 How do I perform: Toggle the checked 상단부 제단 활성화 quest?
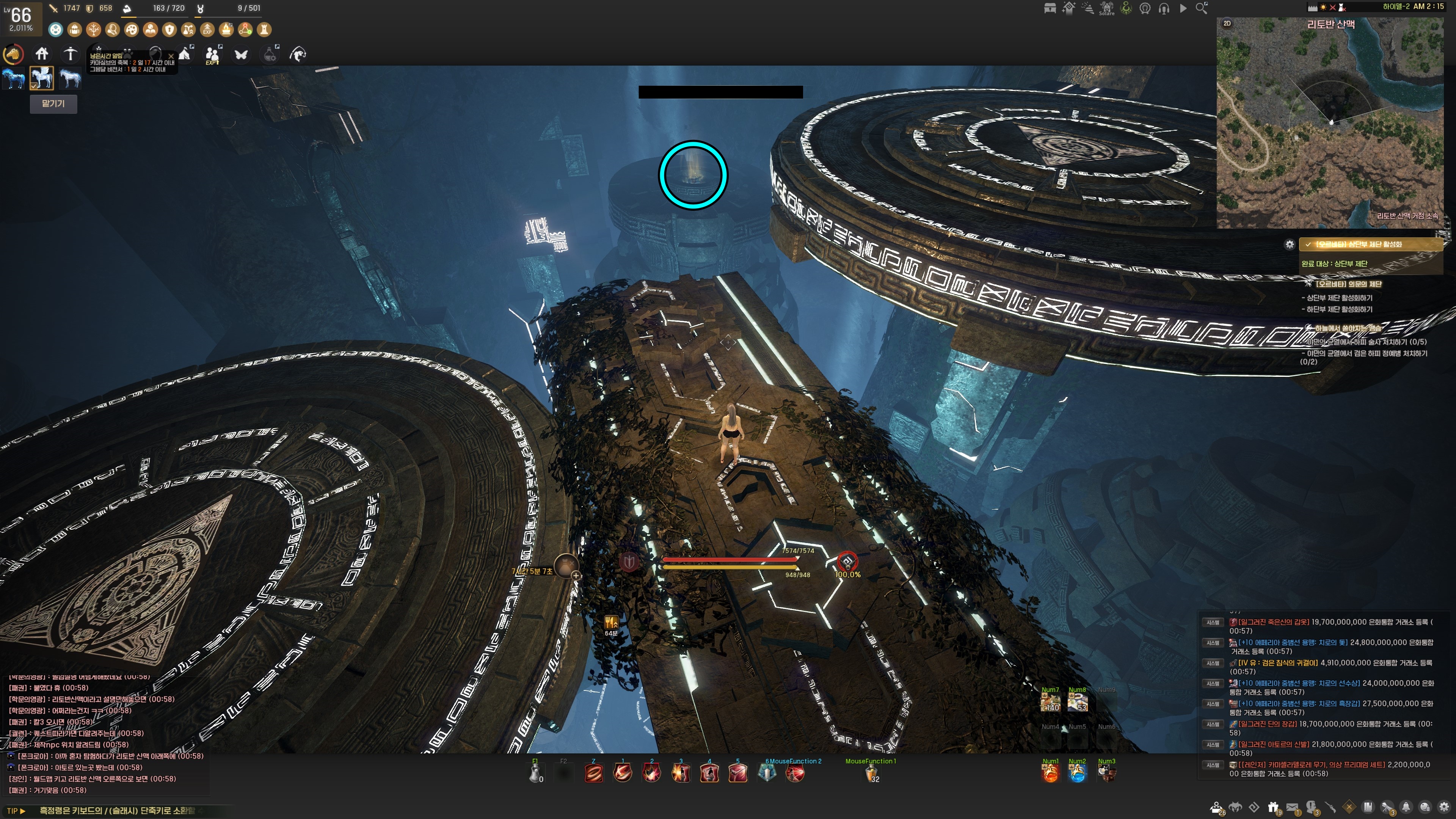[1309, 244]
